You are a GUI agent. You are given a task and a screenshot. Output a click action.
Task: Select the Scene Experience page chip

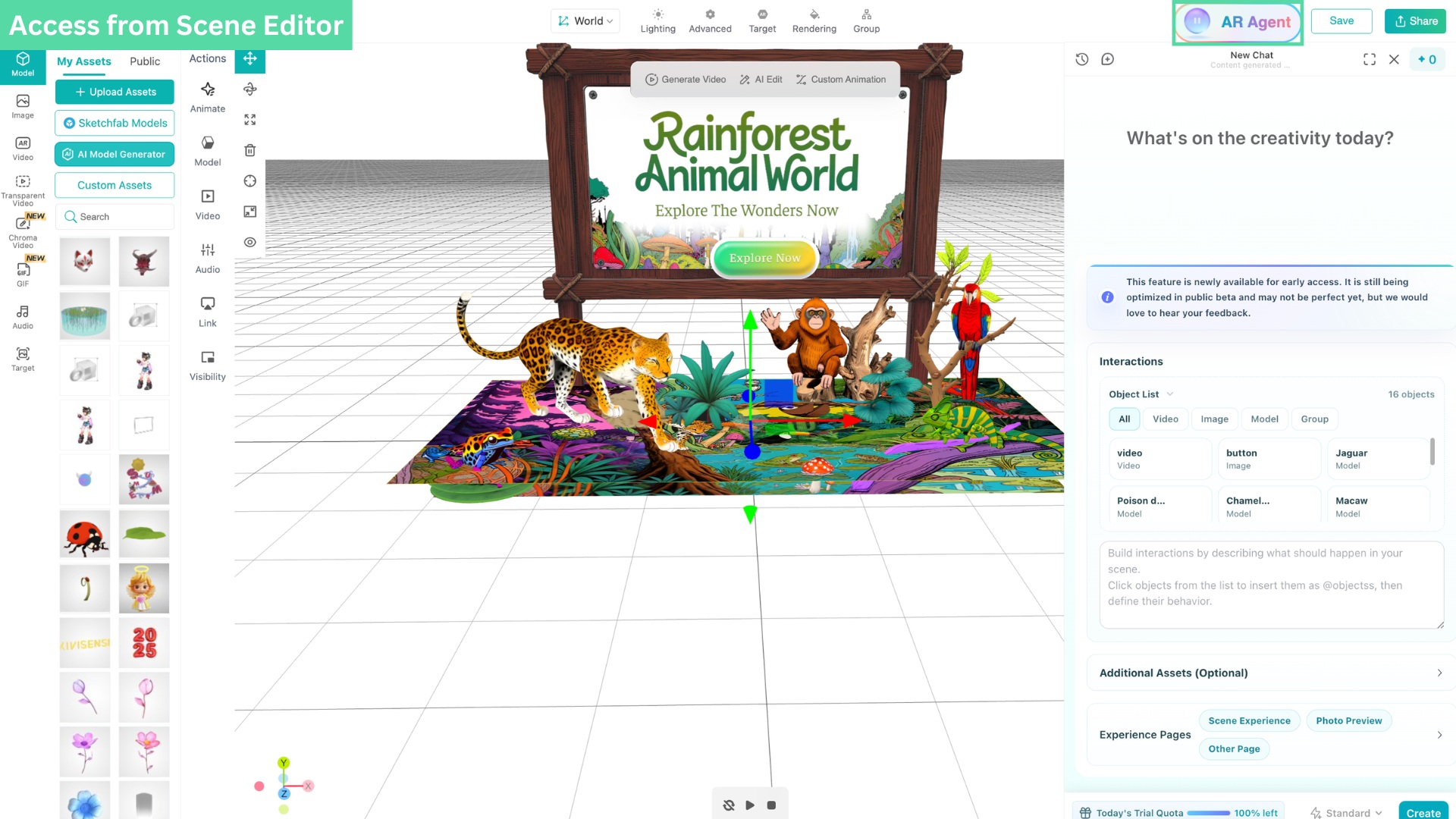click(x=1249, y=721)
